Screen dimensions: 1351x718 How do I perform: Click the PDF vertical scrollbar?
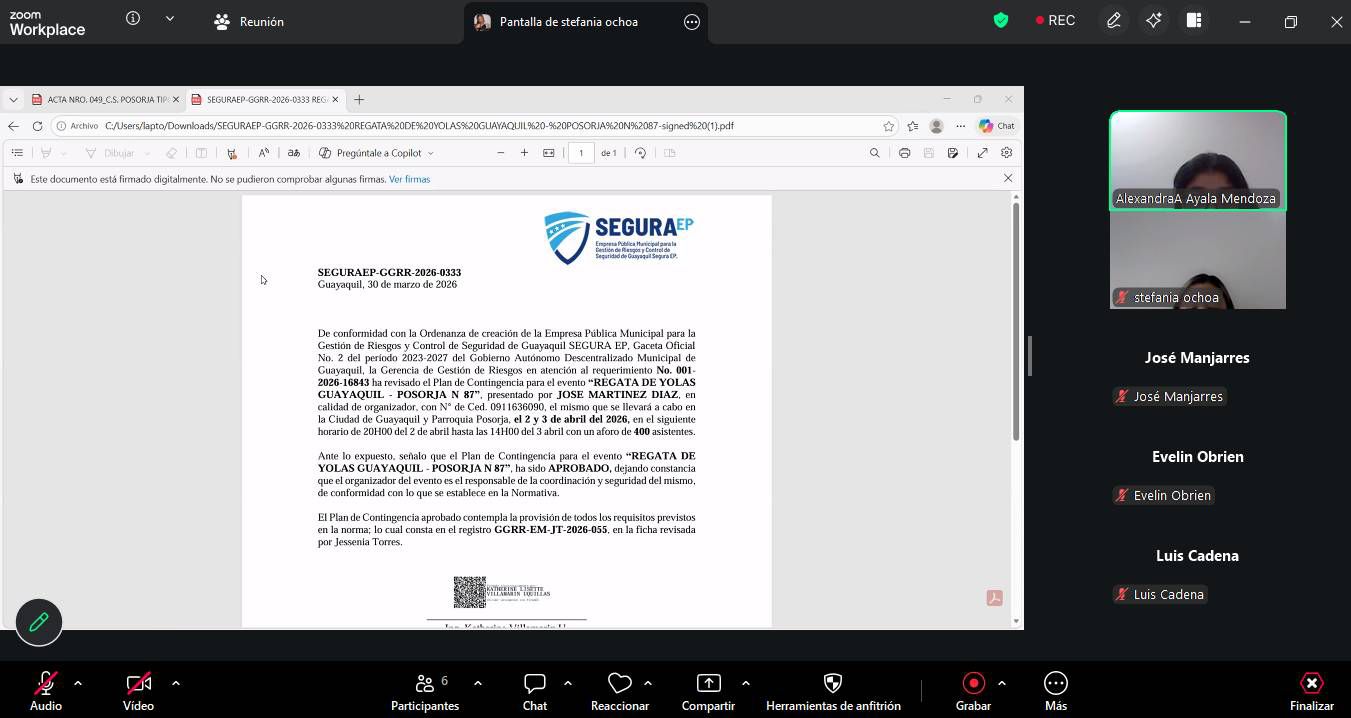1016,320
